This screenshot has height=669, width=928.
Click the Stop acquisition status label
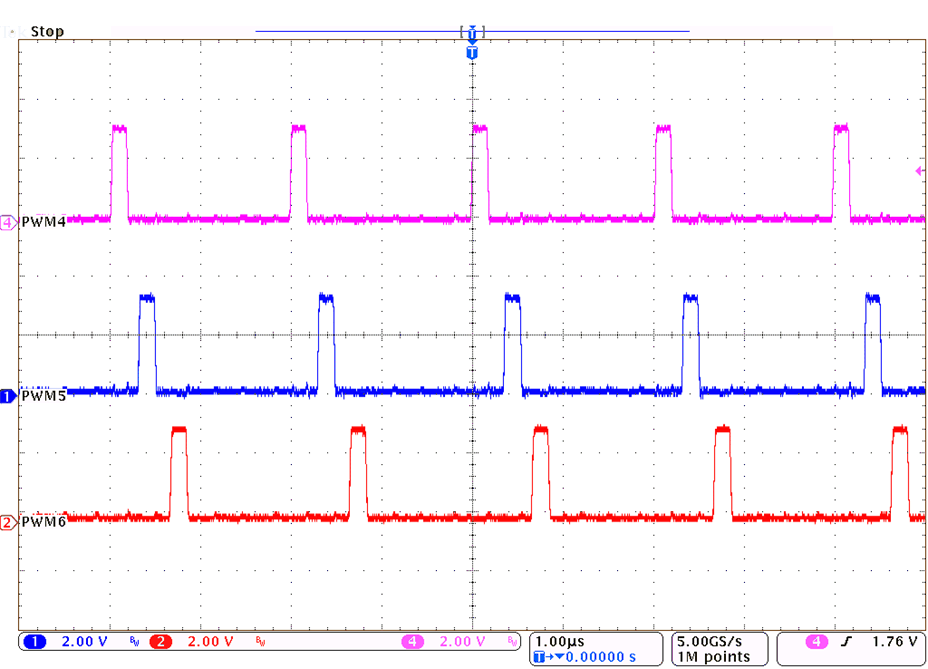point(48,31)
